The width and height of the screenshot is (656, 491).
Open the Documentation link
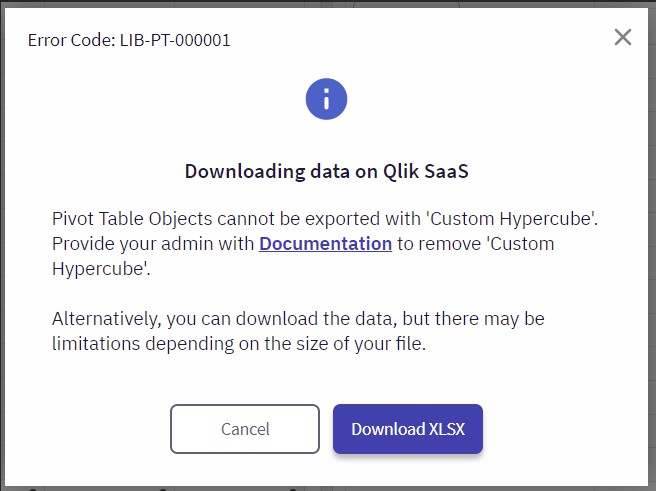coord(325,243)
